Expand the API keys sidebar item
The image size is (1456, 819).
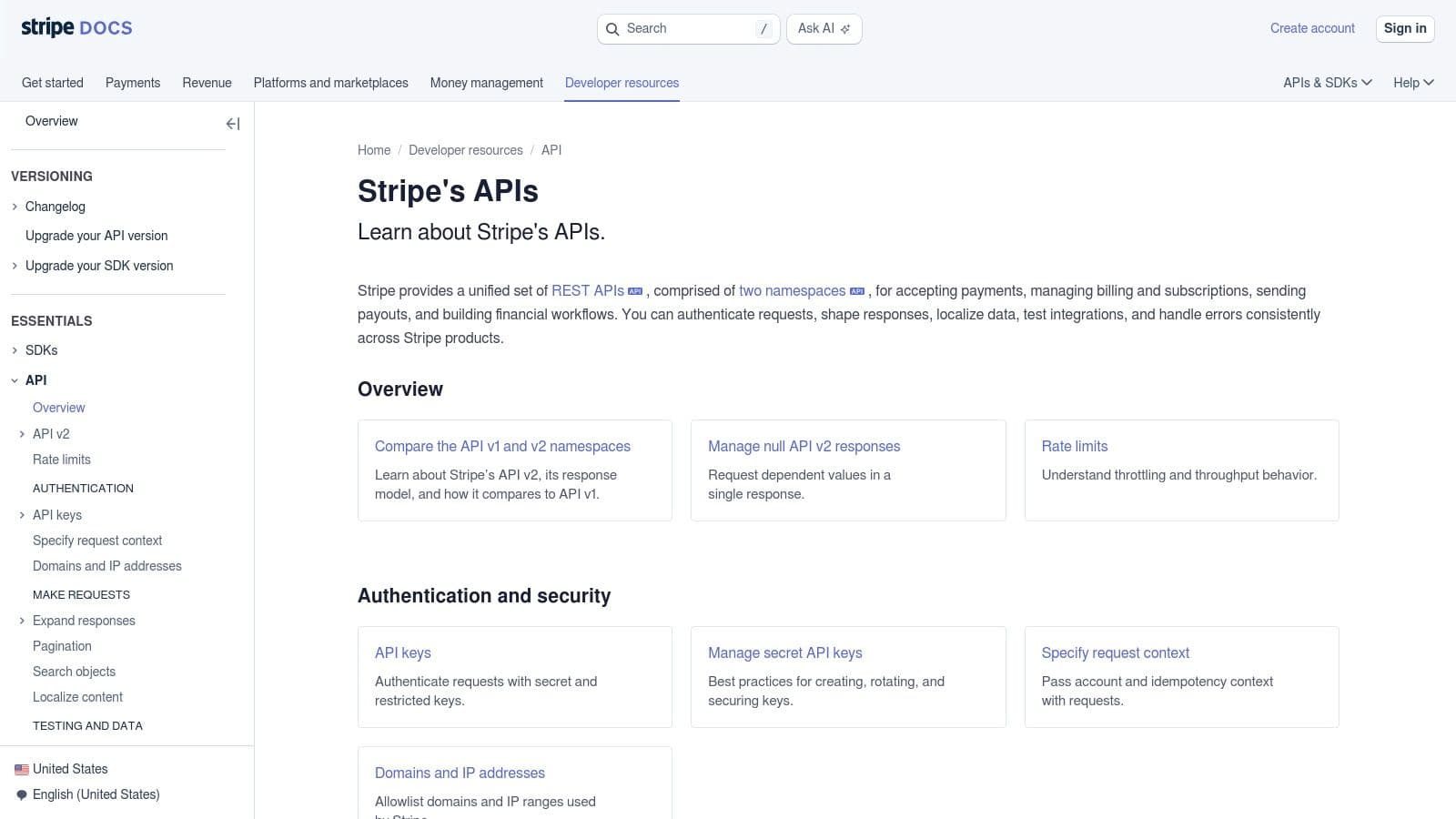(22, 515)
